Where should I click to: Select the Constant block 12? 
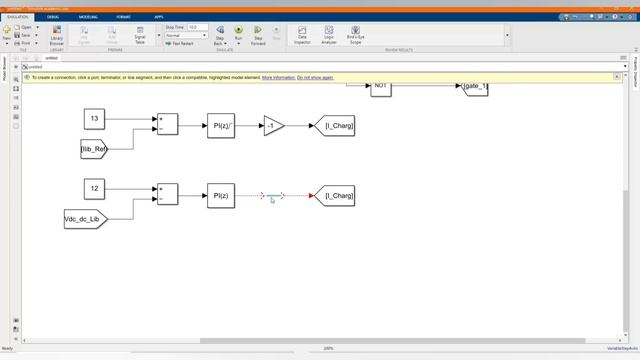(x=94, y=189)
